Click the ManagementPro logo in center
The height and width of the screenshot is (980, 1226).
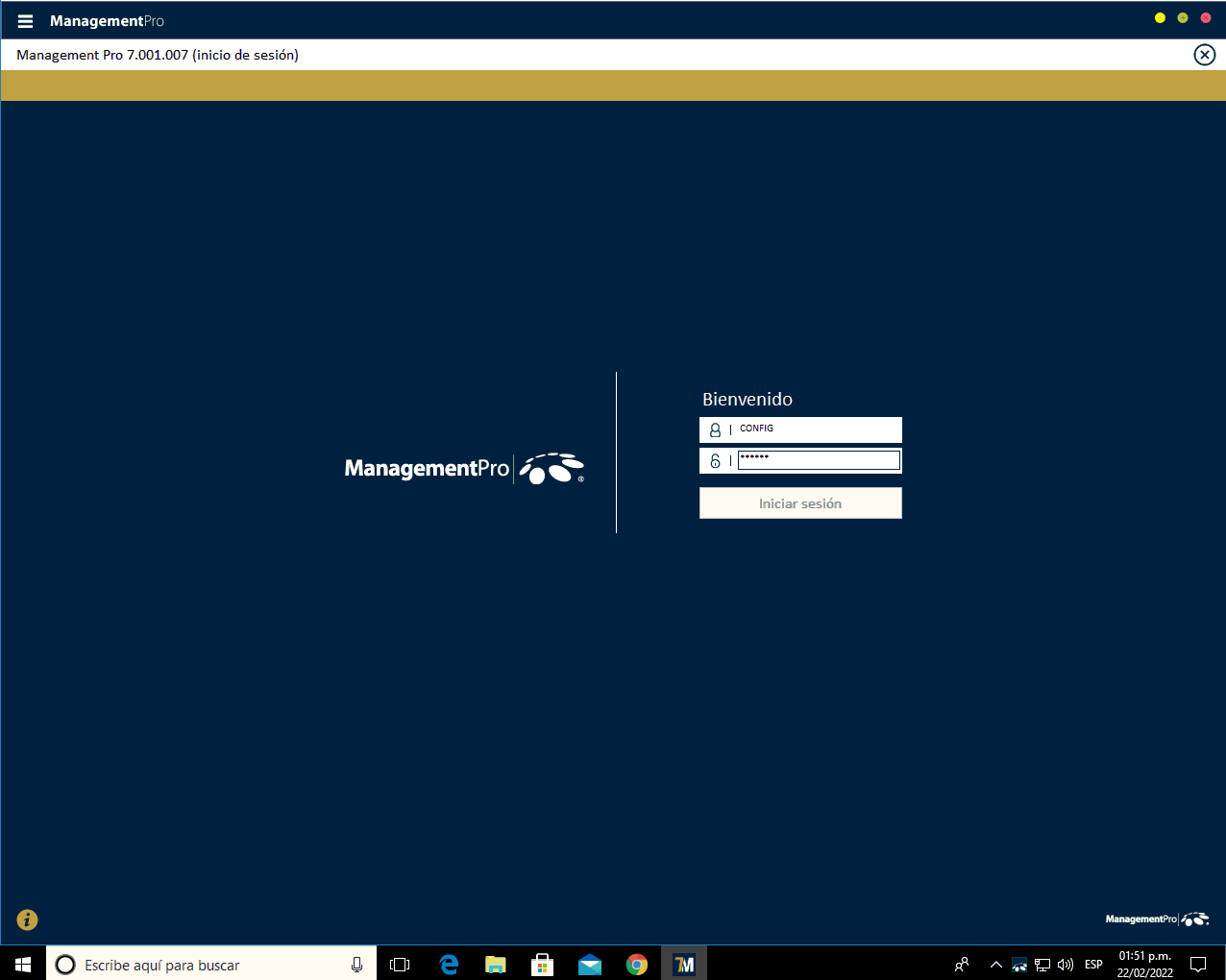(x=464, y=468)
